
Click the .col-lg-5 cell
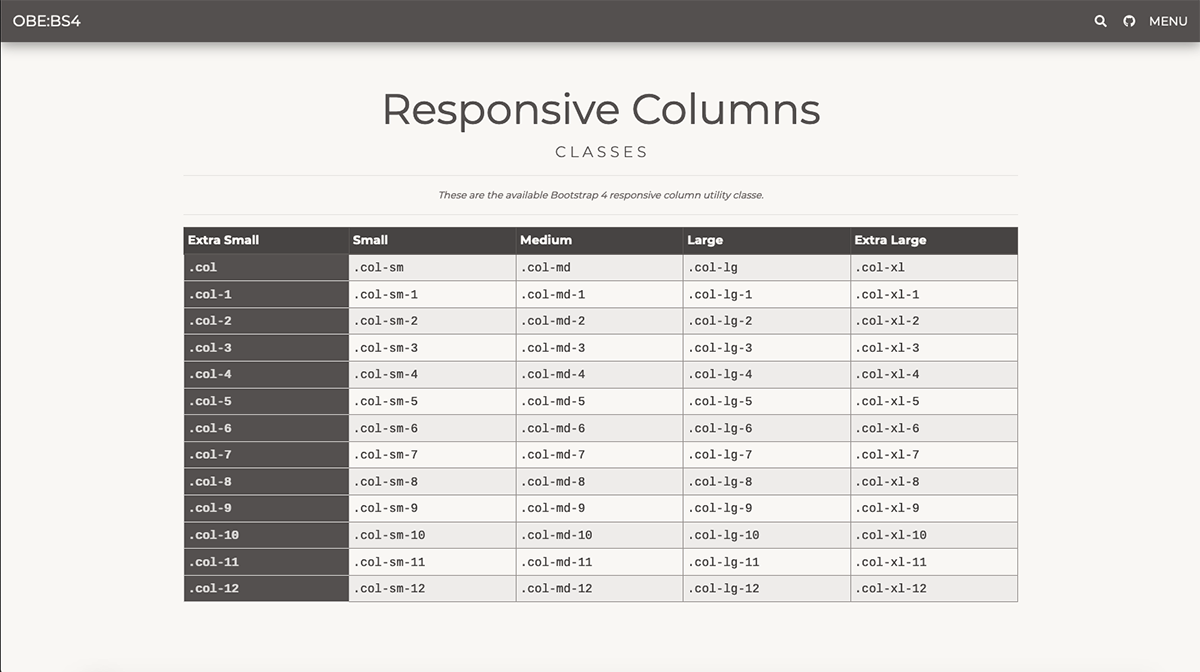(x=767, y=401)
